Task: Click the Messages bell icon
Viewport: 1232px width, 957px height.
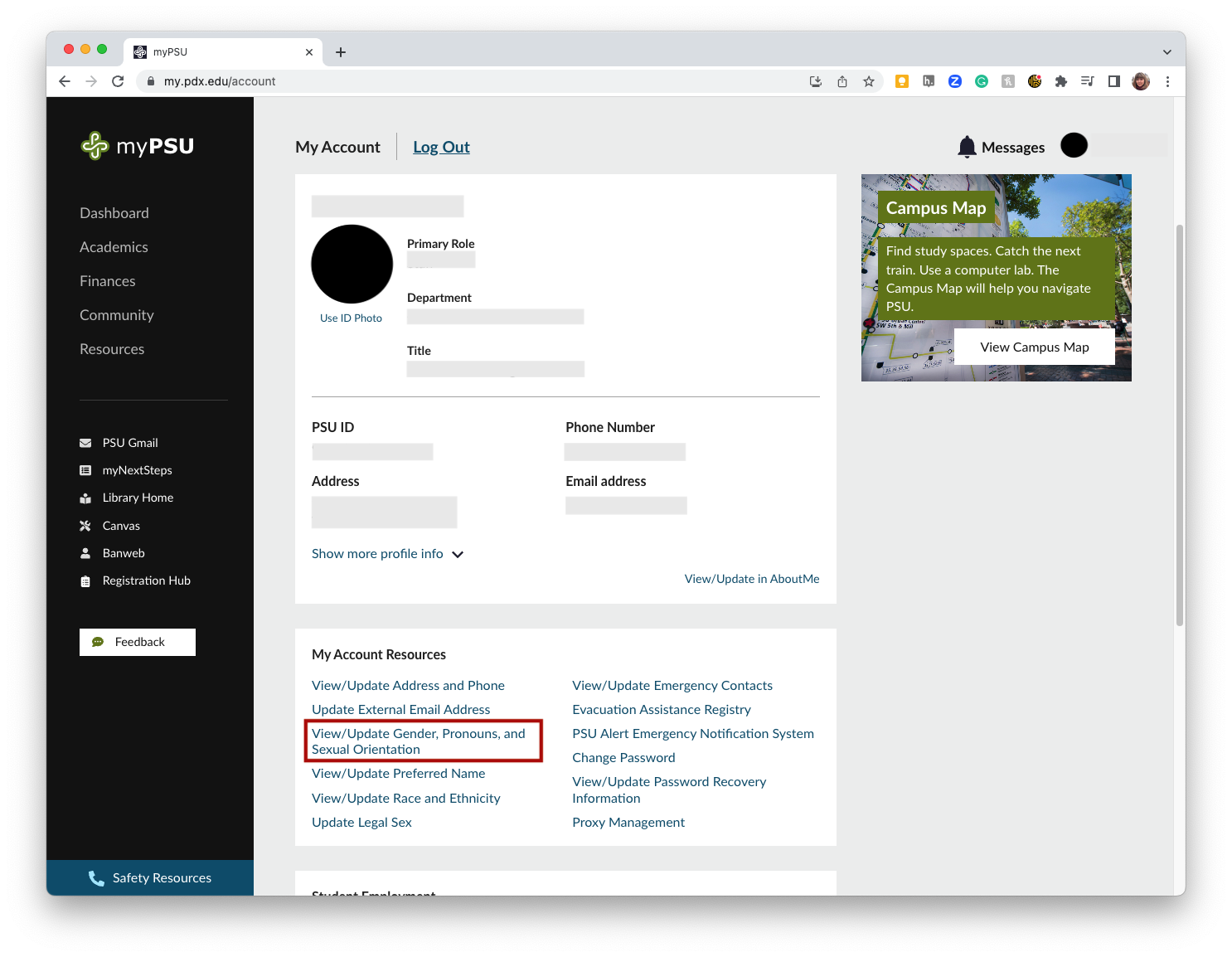Action: [967, 147]
